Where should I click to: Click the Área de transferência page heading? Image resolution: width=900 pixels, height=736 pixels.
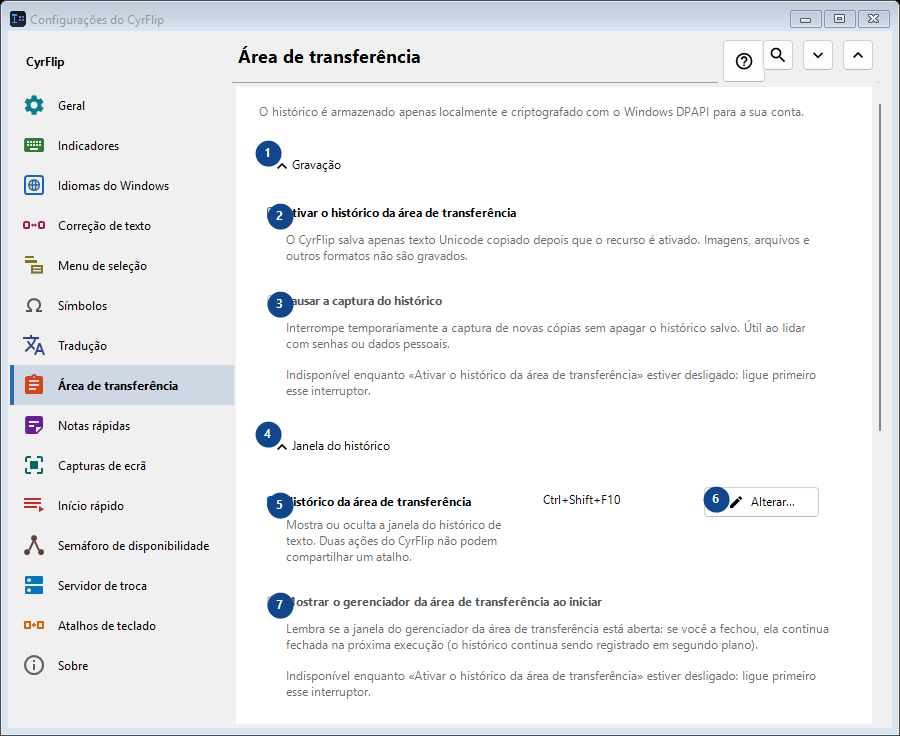(329, 57)
